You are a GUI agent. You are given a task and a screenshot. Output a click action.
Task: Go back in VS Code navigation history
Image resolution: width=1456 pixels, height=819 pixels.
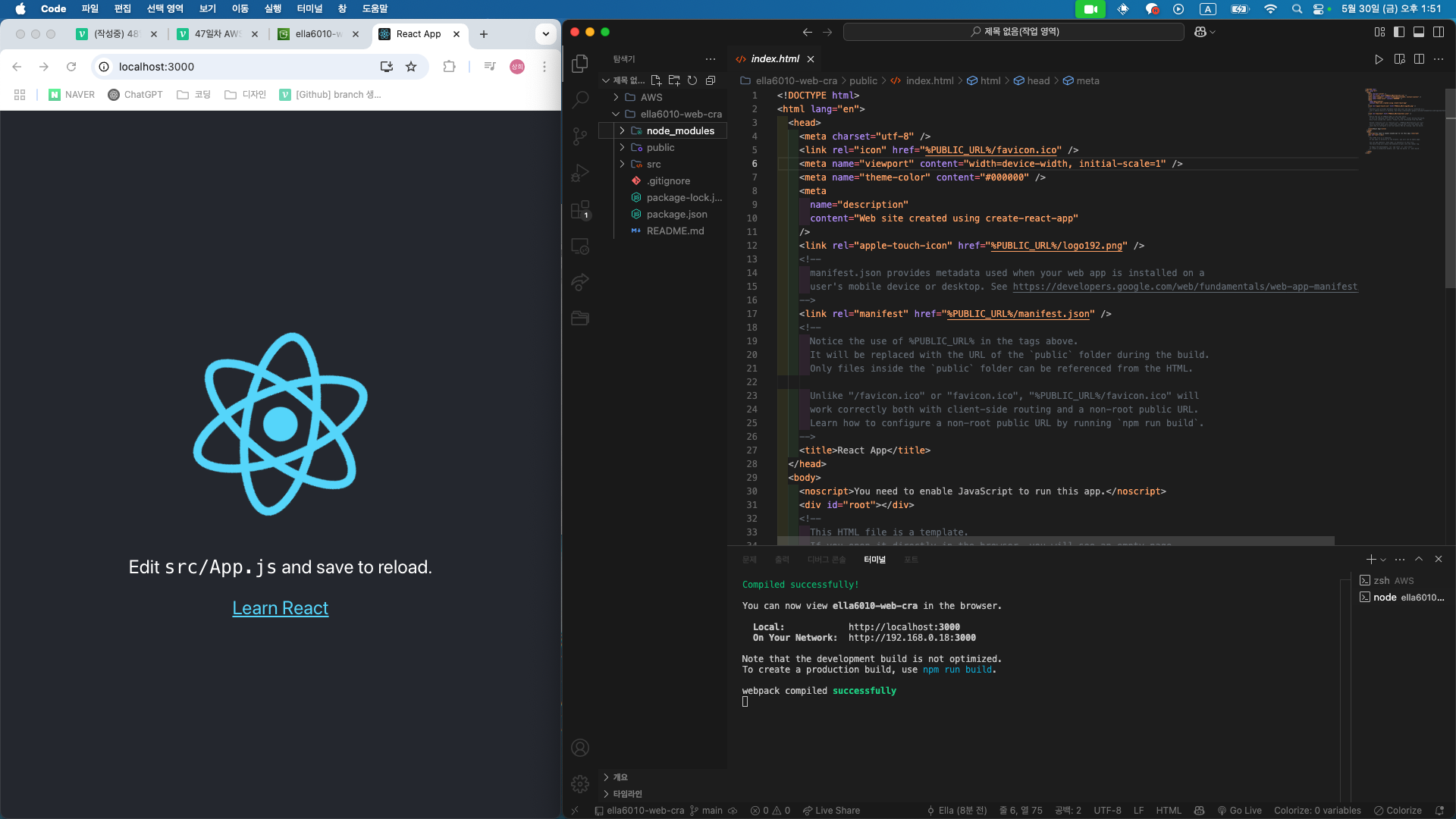click(808, 32)
